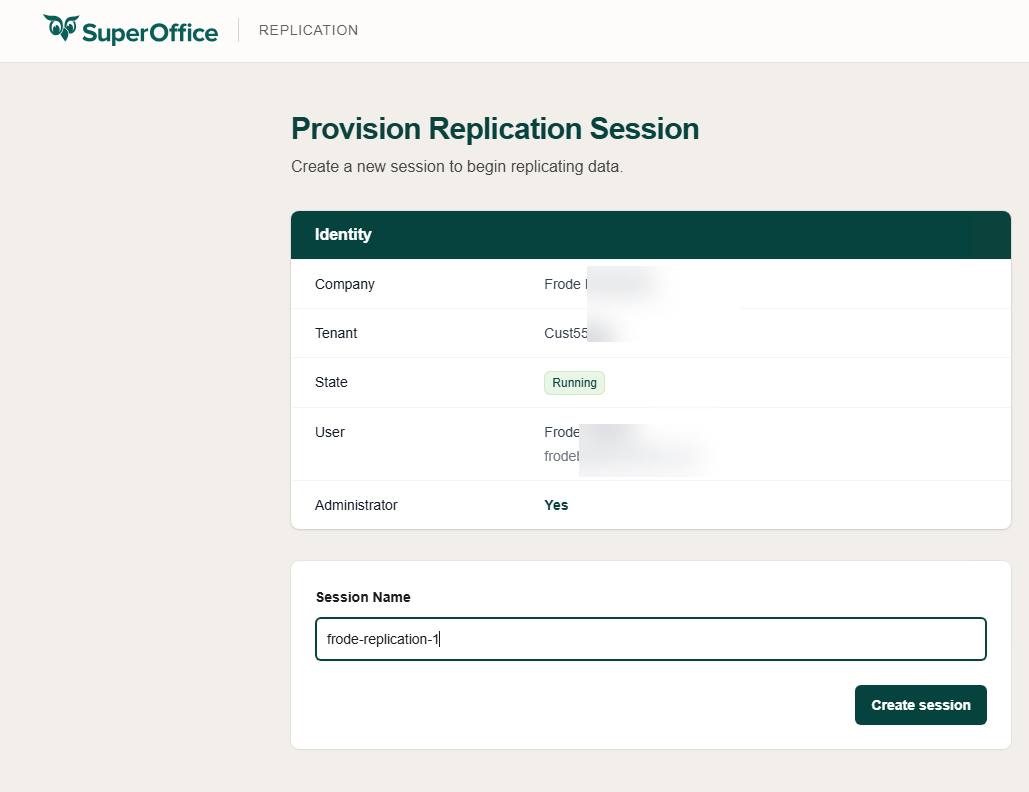Image resolution: width=1029 pixels, height=792 pixels.
Task: Open the REPLICATION header item
Action: (x=308, y=30)
